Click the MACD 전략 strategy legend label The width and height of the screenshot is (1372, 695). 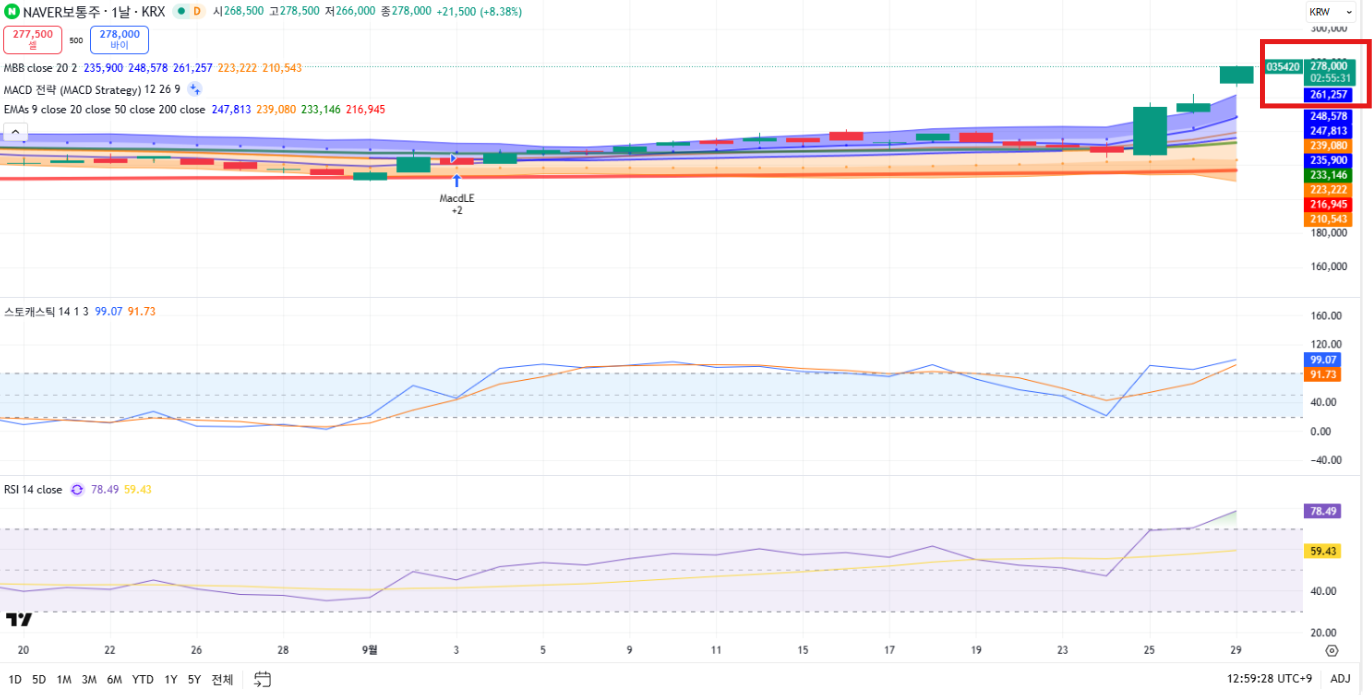(92, 89)
